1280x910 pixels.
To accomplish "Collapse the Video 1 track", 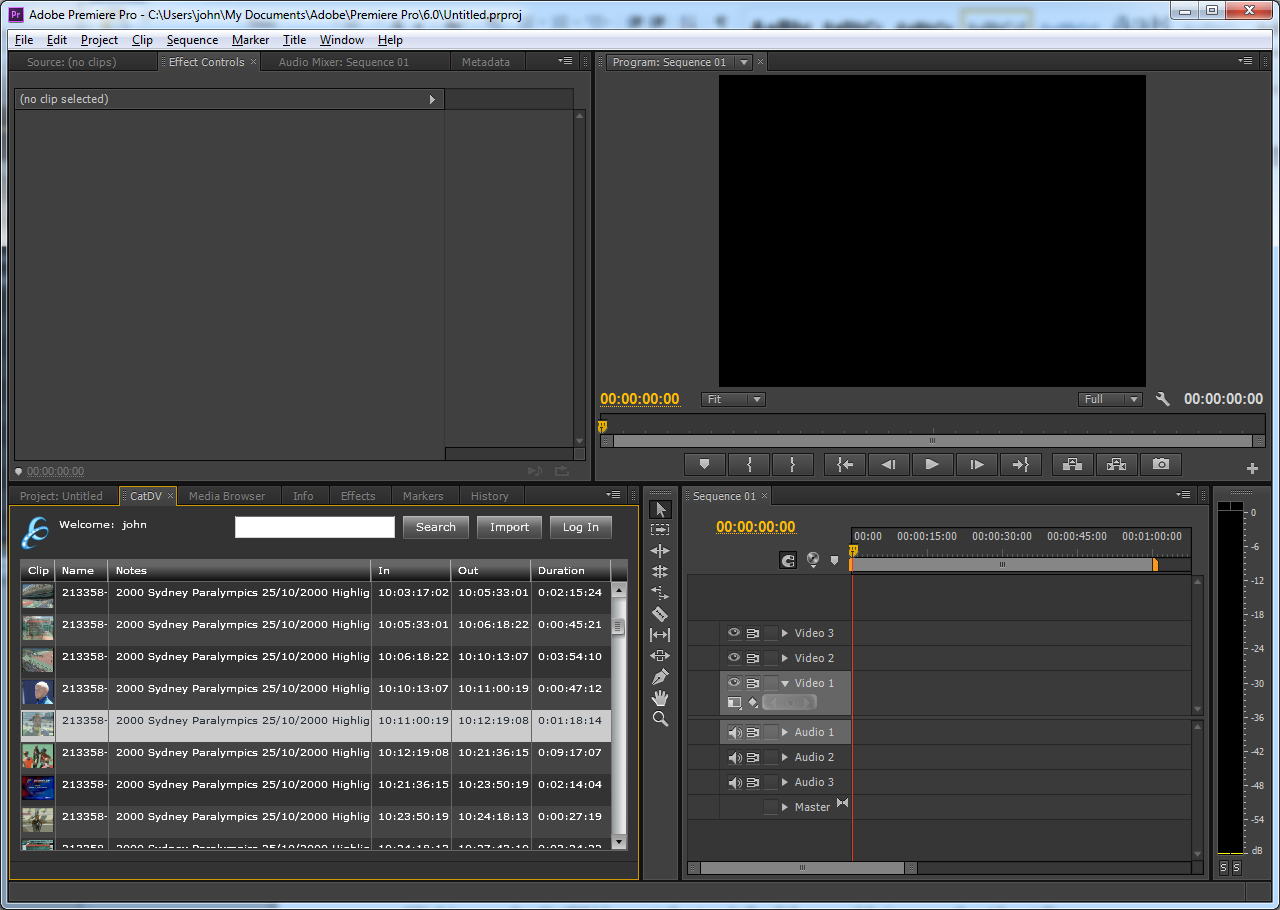I will (x=785, y=683).
